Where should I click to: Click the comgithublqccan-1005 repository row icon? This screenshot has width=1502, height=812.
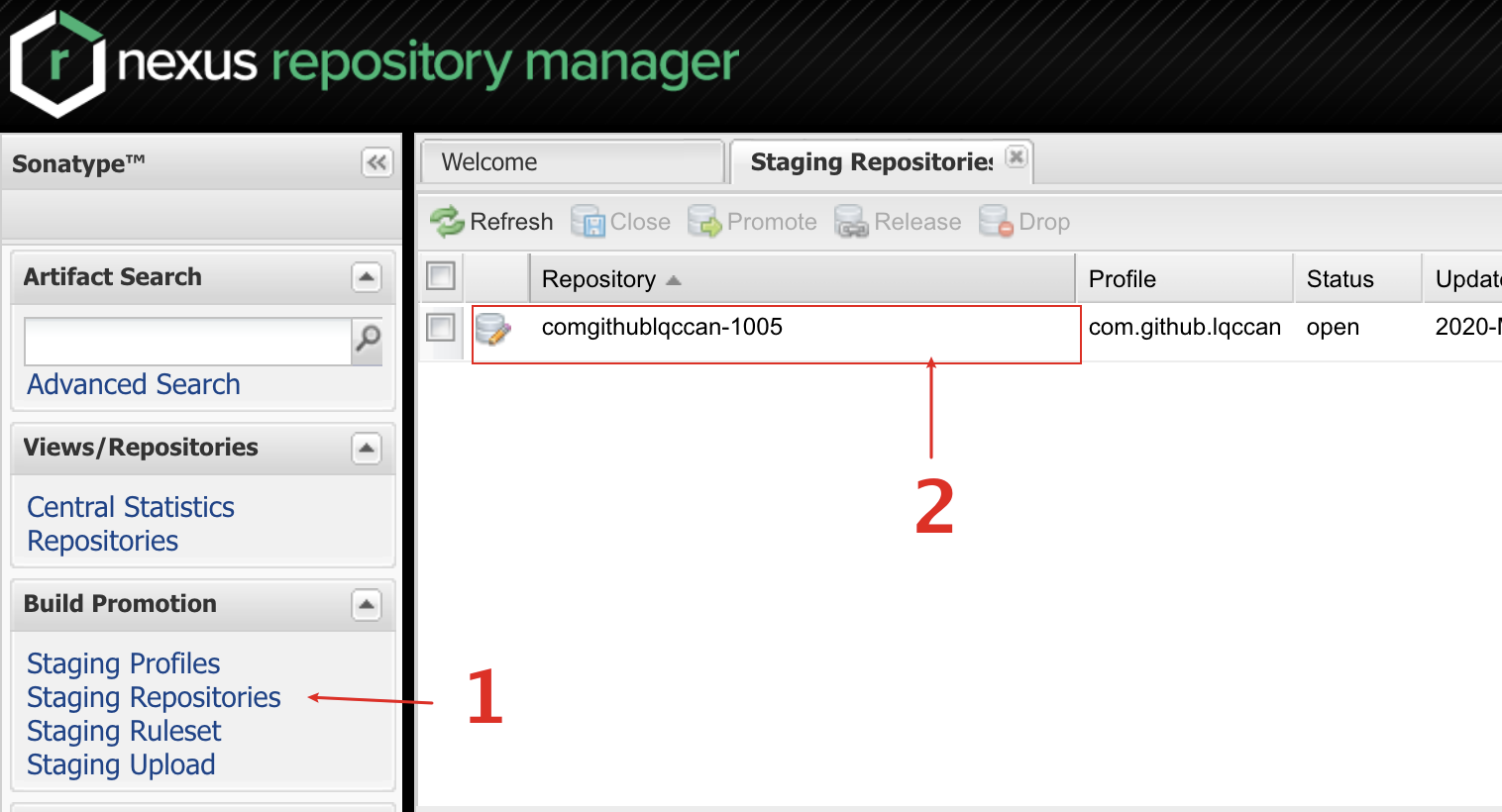coord(492,328)
